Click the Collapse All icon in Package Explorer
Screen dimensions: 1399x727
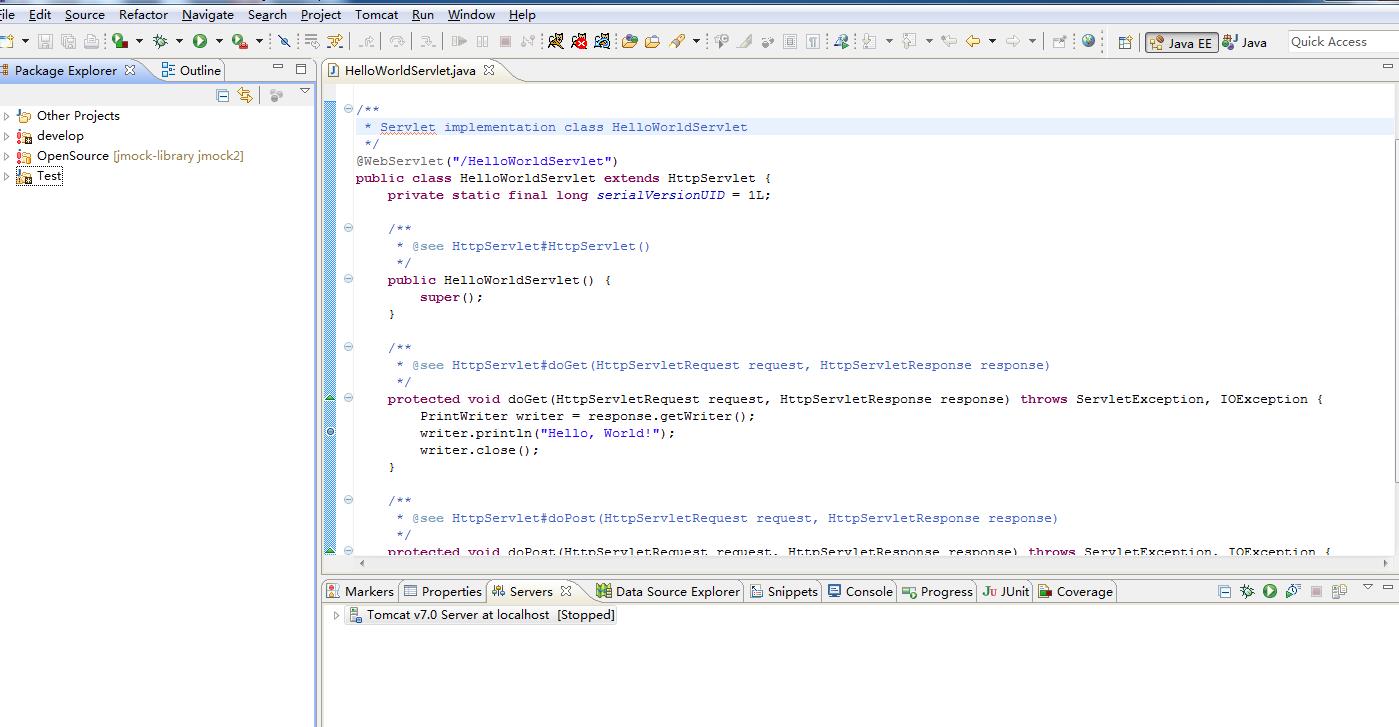tap(223, 95)
